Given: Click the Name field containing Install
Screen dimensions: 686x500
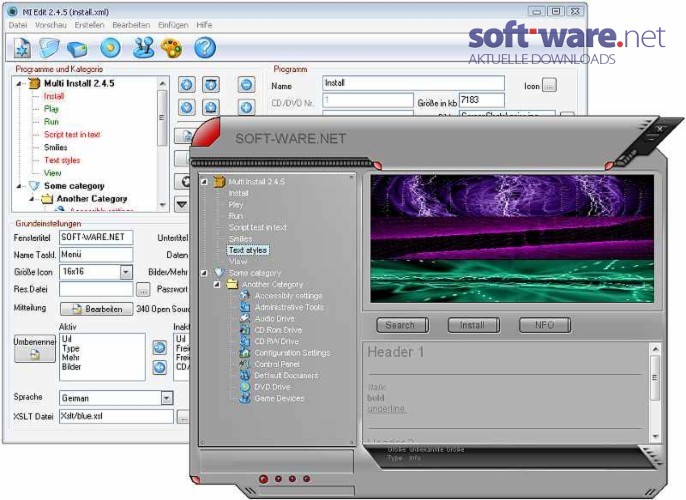Looking at the screenshot, I should point(413,83).
